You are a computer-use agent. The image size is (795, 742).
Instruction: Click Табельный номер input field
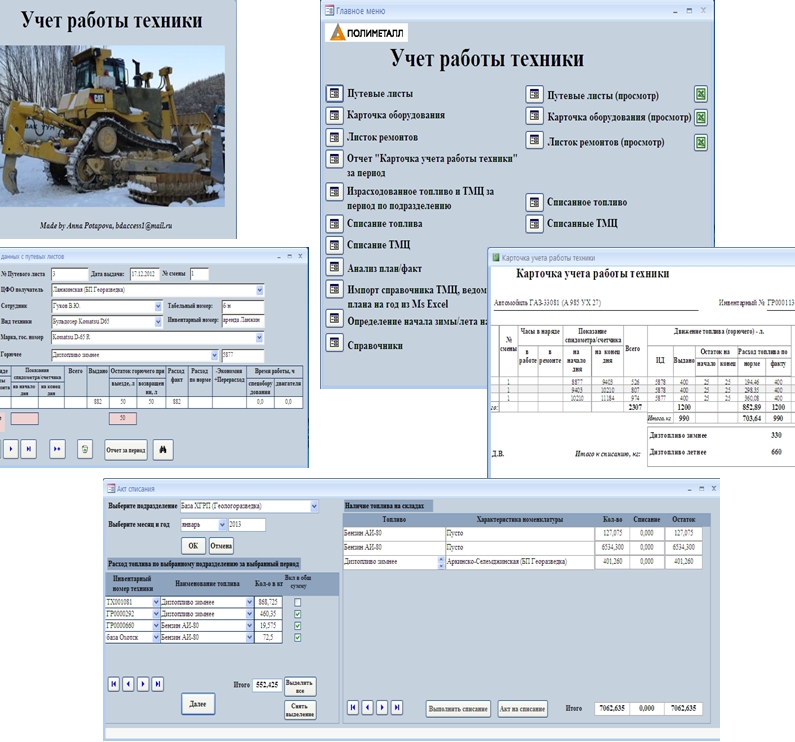(243, 306)
